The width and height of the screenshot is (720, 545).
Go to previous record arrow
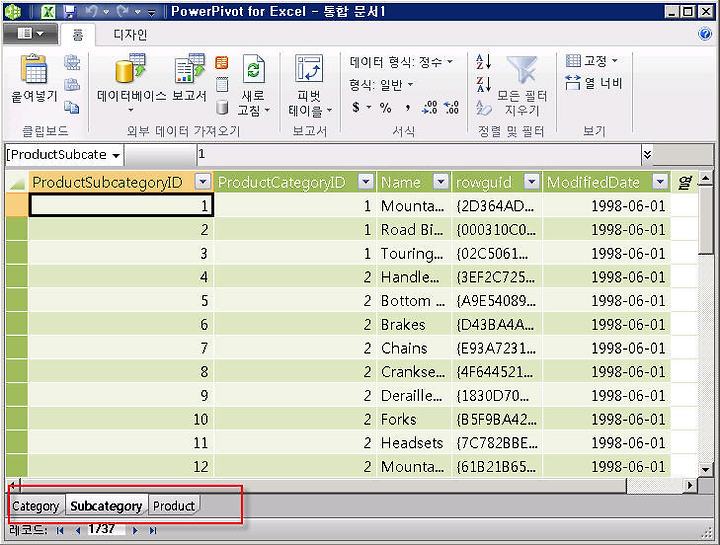coord(77,531)
